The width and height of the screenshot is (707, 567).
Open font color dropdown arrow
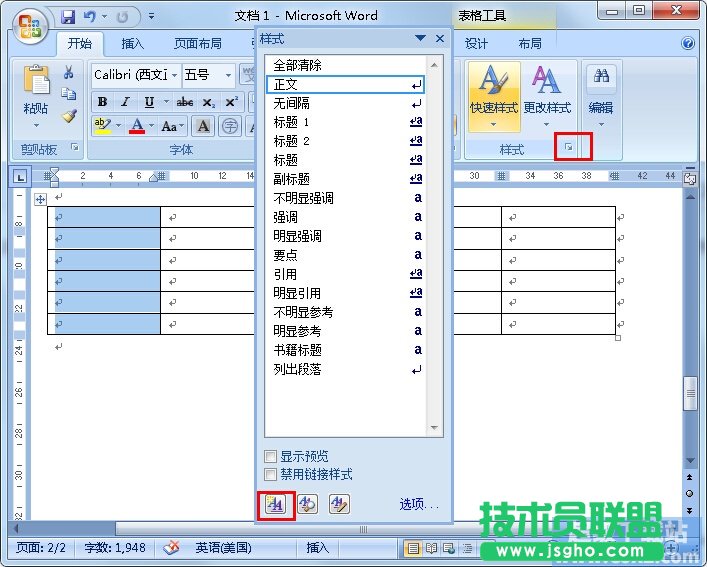(x=152, y=126)
